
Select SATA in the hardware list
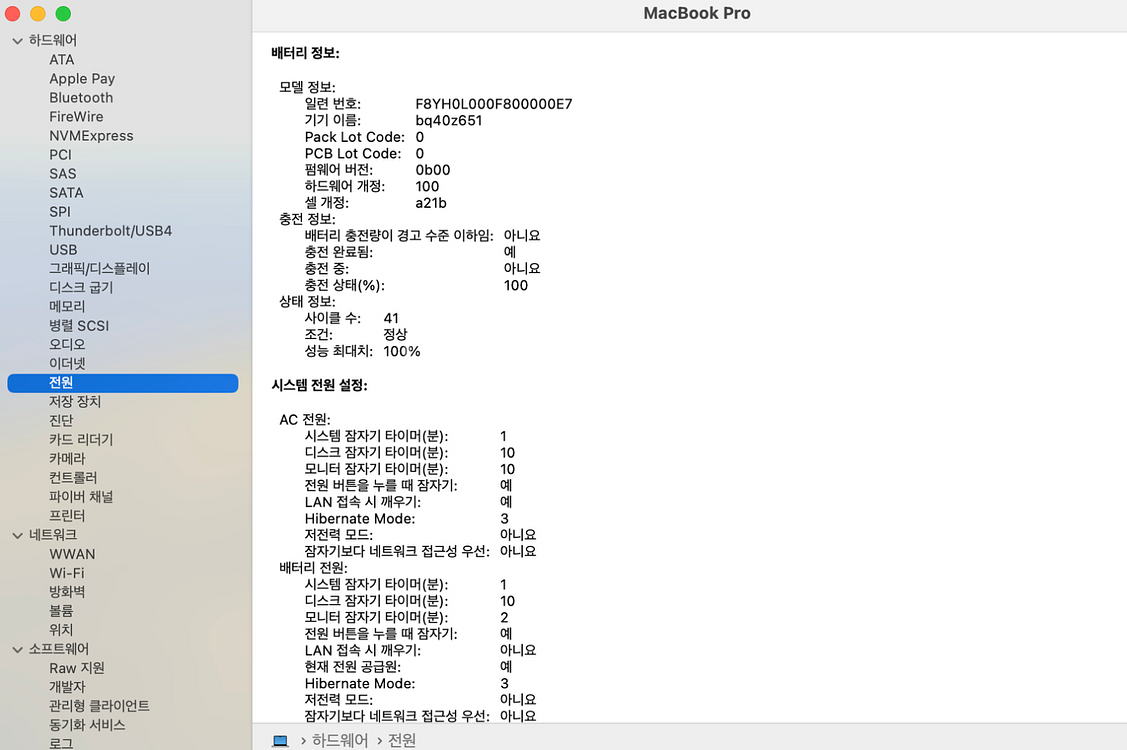point(66,193)
